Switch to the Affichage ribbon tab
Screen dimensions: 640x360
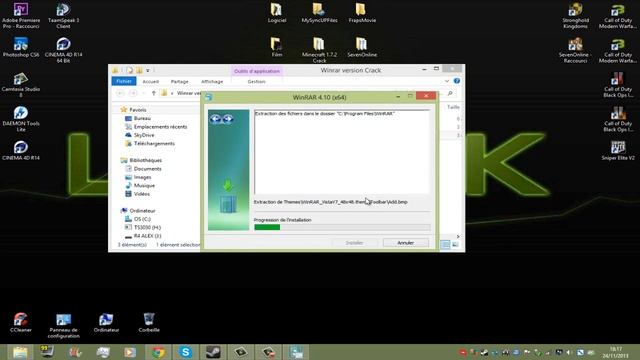click(212, 82)
